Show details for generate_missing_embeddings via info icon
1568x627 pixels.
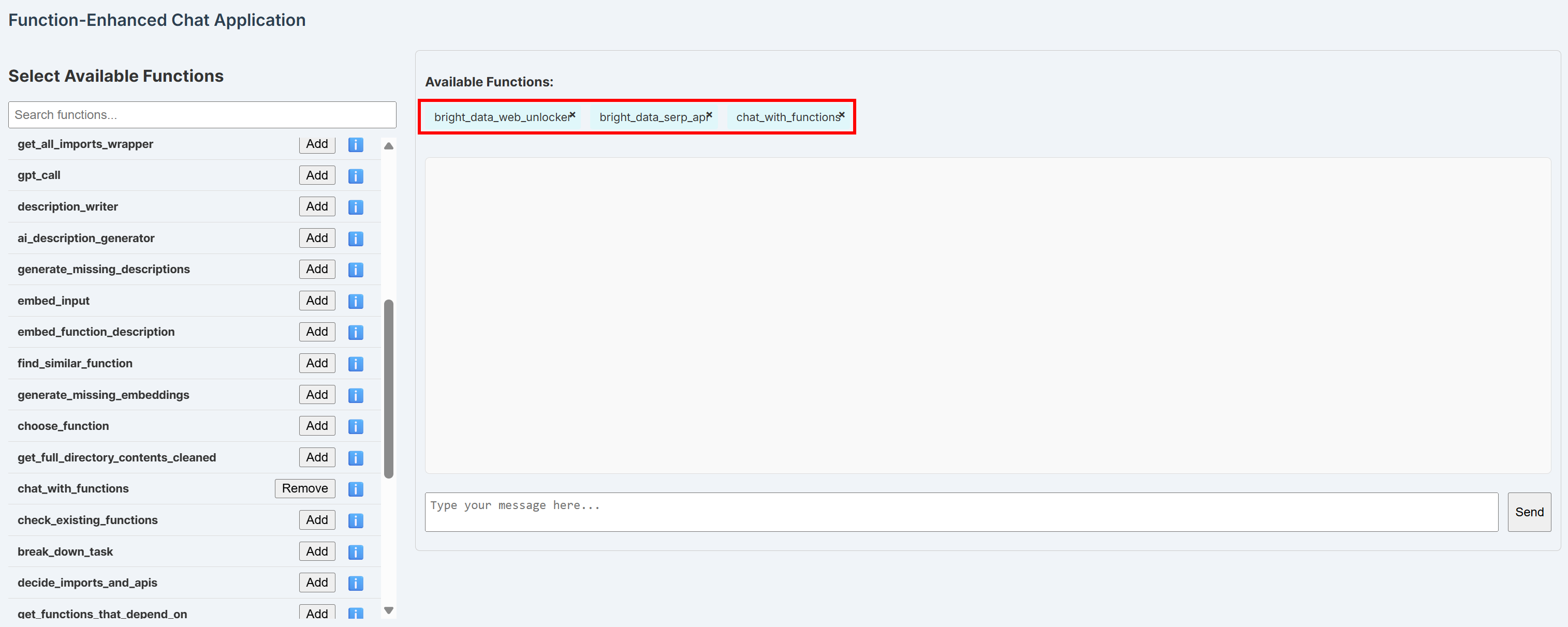(x=356, y=394)
